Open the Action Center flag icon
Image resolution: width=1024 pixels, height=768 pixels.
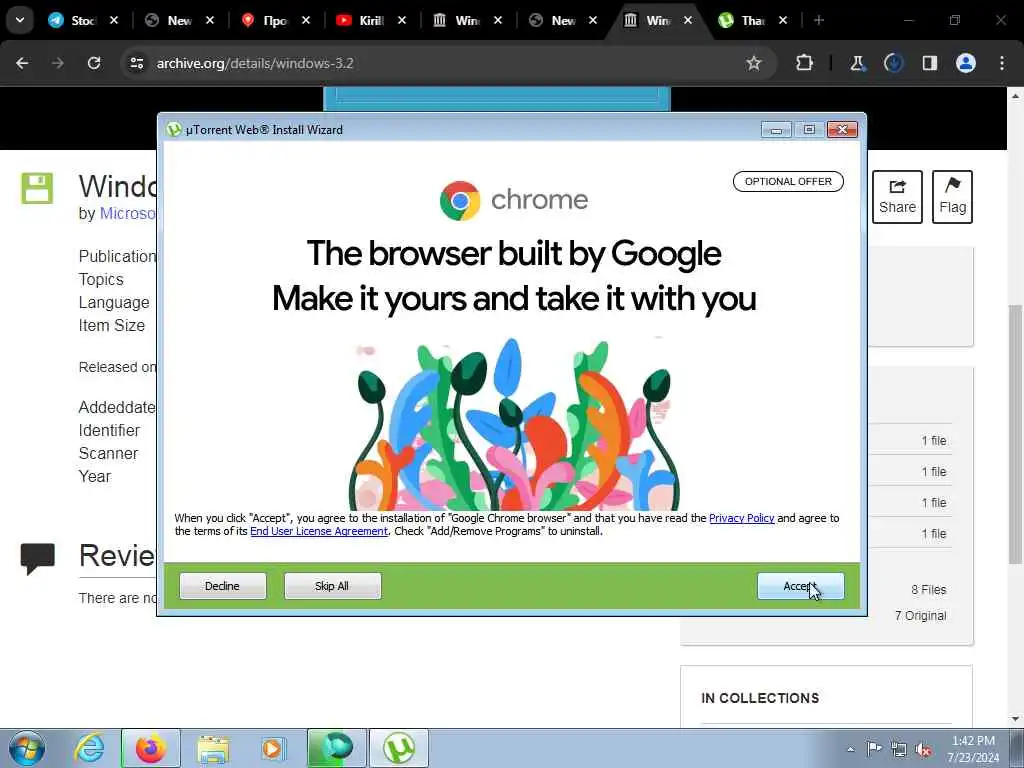click(874, 748)
